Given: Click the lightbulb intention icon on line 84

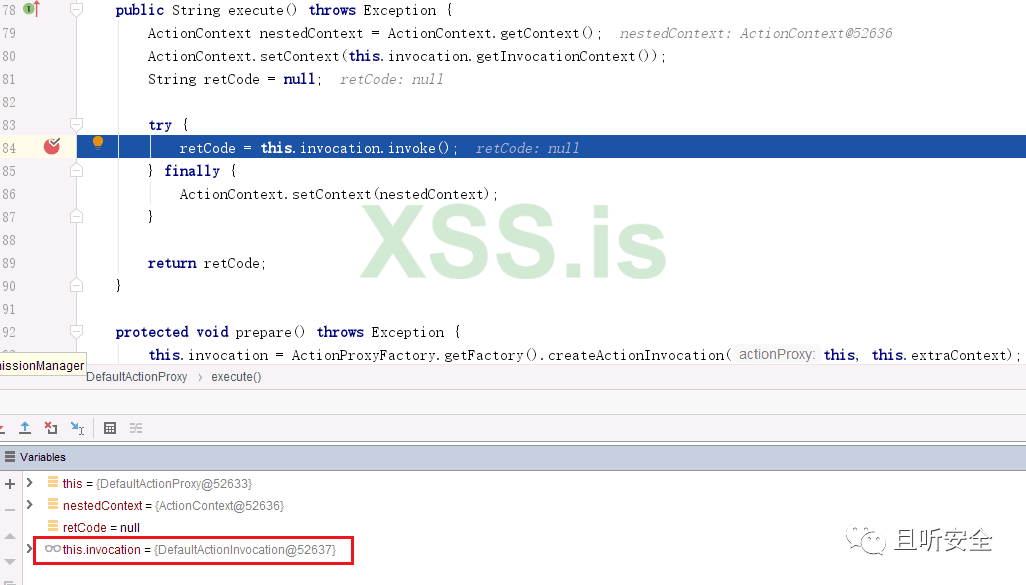Looking at the screenshot, I should click(97, 143).
